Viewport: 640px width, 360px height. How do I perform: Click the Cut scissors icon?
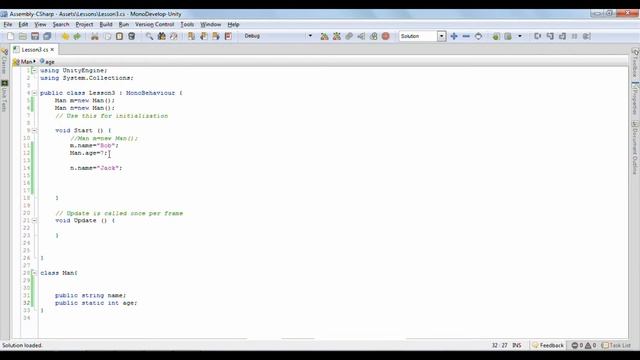95,36
